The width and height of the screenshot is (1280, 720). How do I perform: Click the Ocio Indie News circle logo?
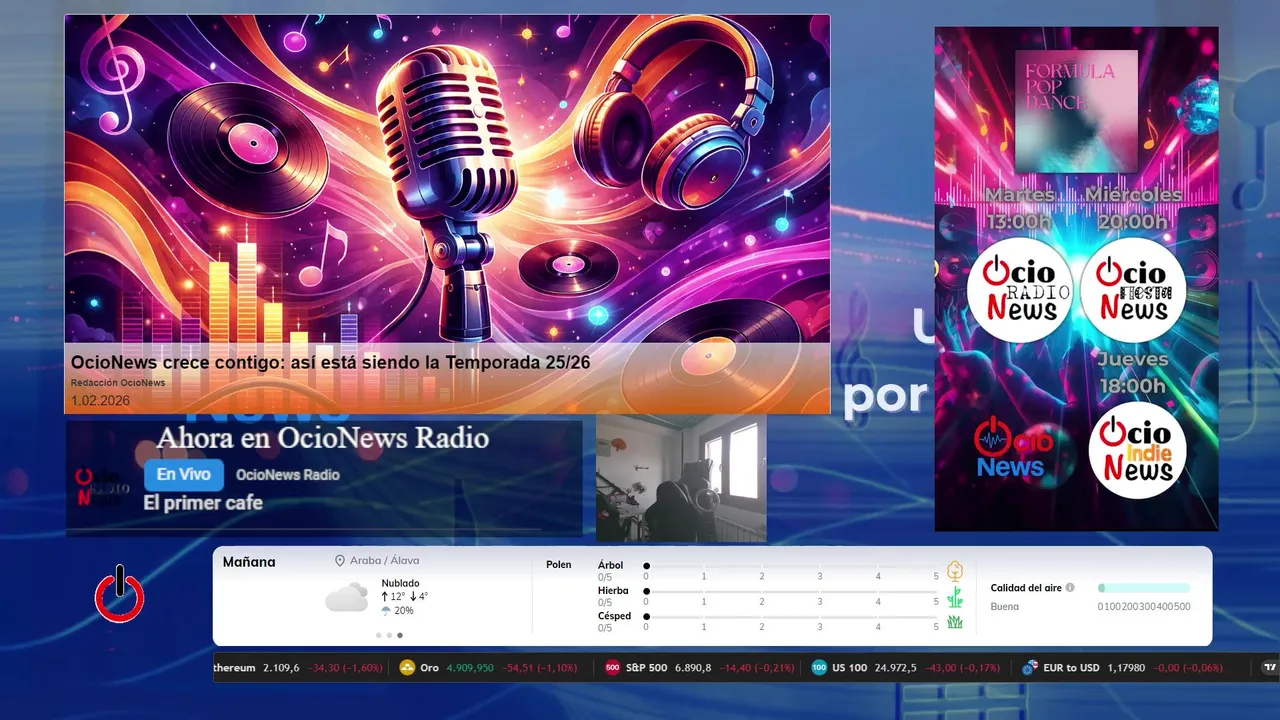point(1137,450)
